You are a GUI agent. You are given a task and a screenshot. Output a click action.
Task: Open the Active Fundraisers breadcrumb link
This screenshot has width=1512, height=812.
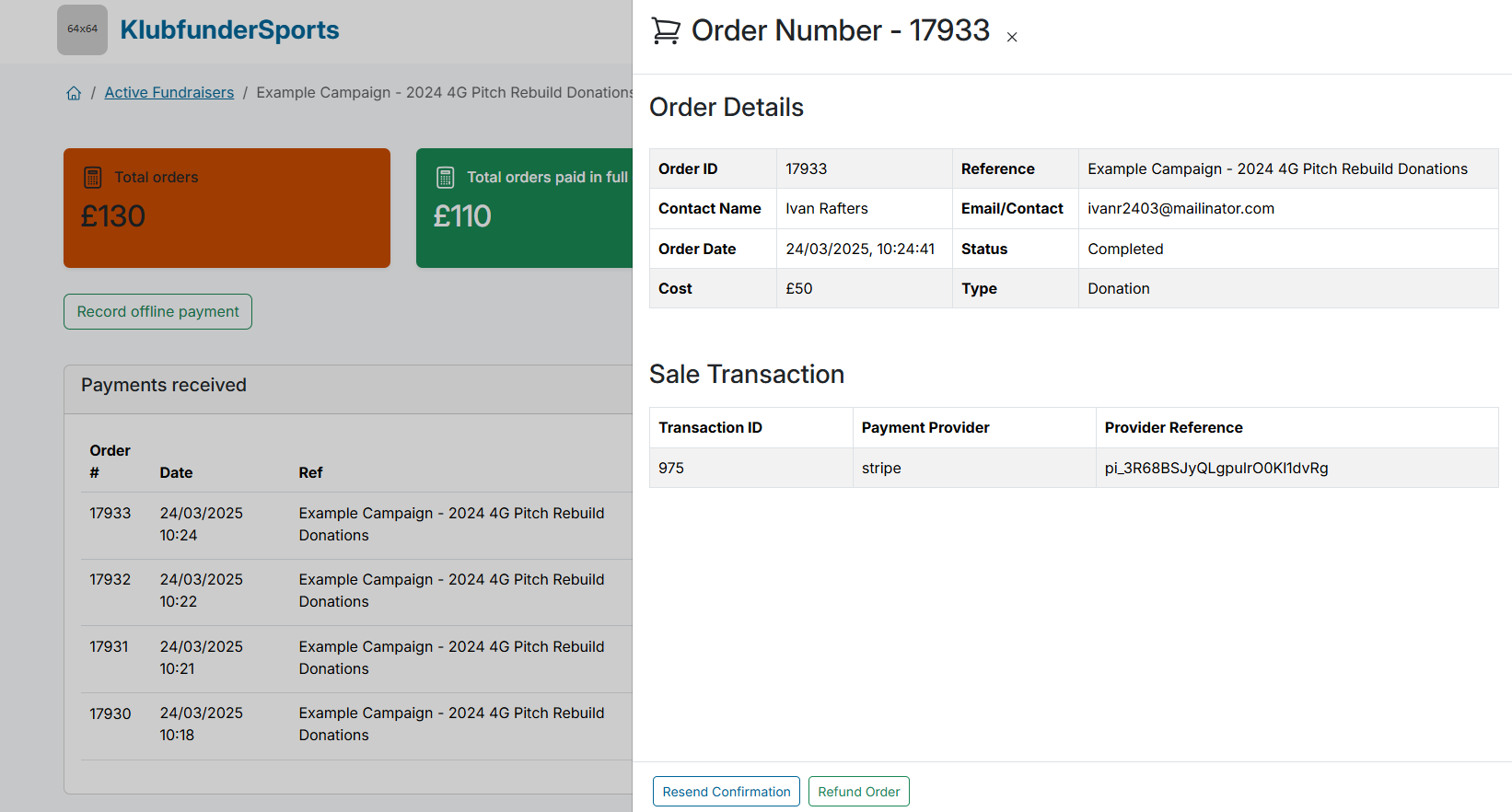[169, 93]
